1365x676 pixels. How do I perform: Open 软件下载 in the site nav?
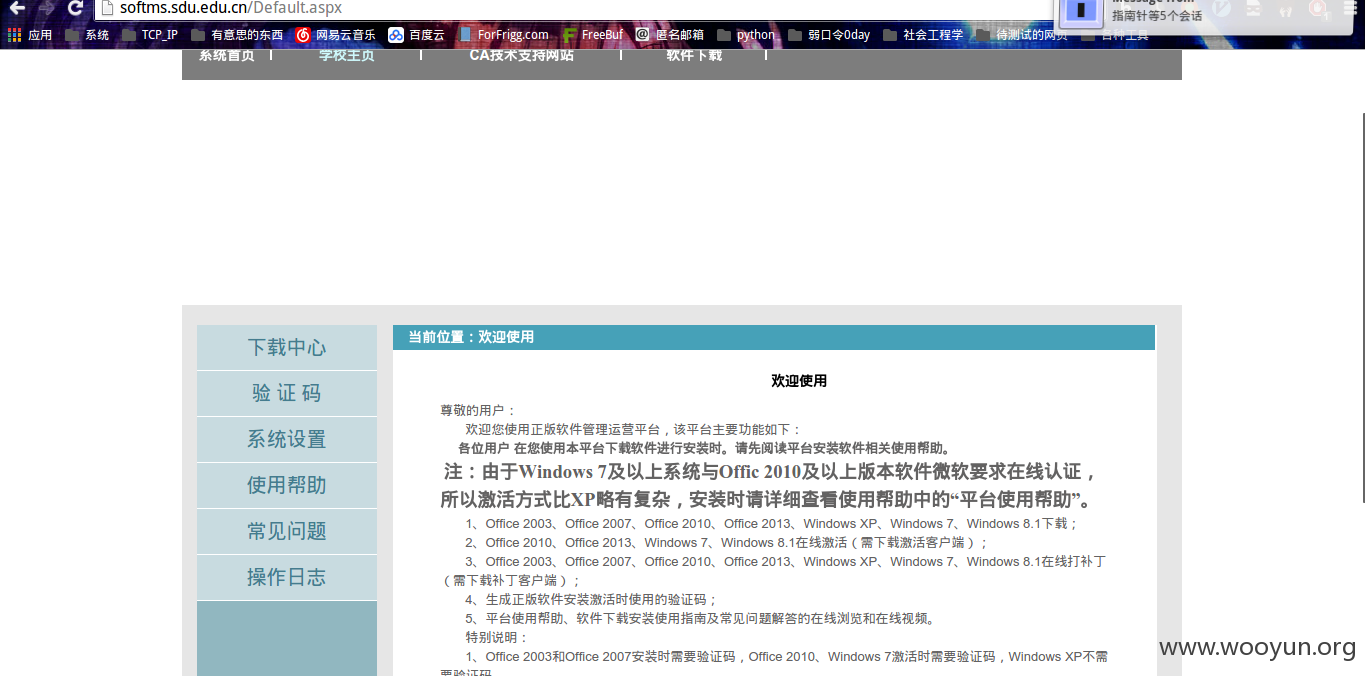point(694,56)
